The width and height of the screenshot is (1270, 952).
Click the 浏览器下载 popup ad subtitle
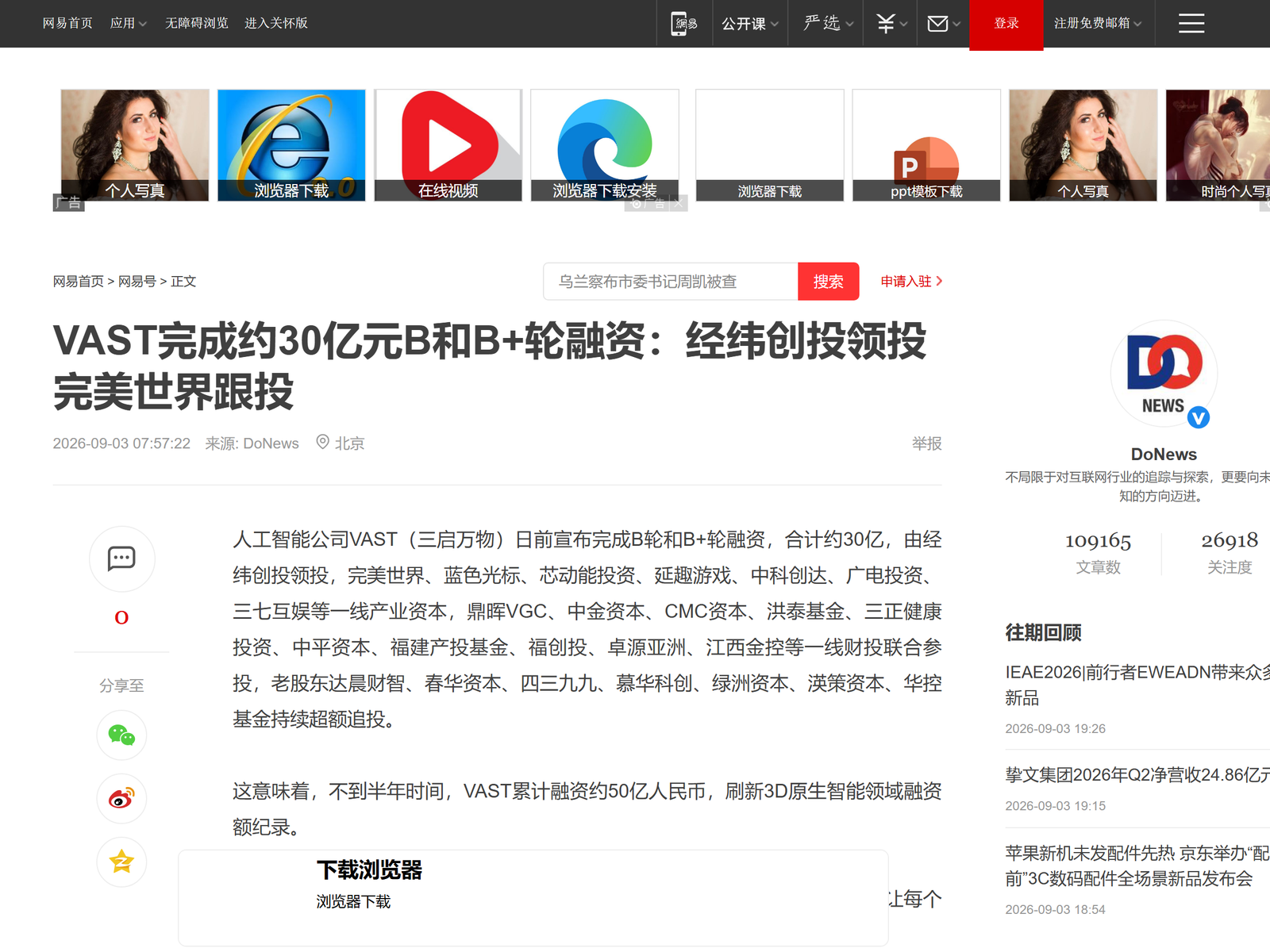353,902
